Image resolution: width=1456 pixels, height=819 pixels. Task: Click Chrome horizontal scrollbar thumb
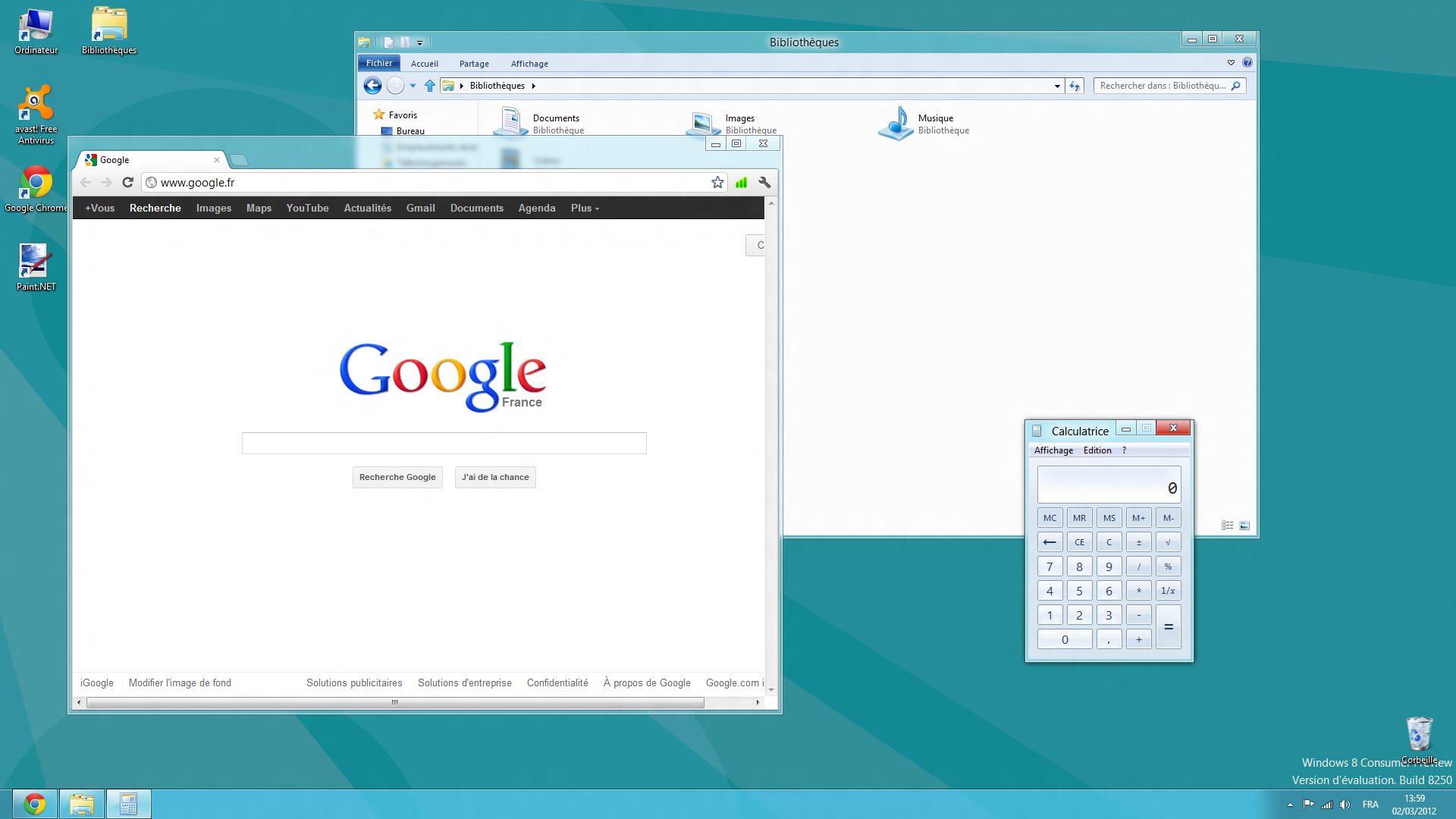tap(395, 702)
